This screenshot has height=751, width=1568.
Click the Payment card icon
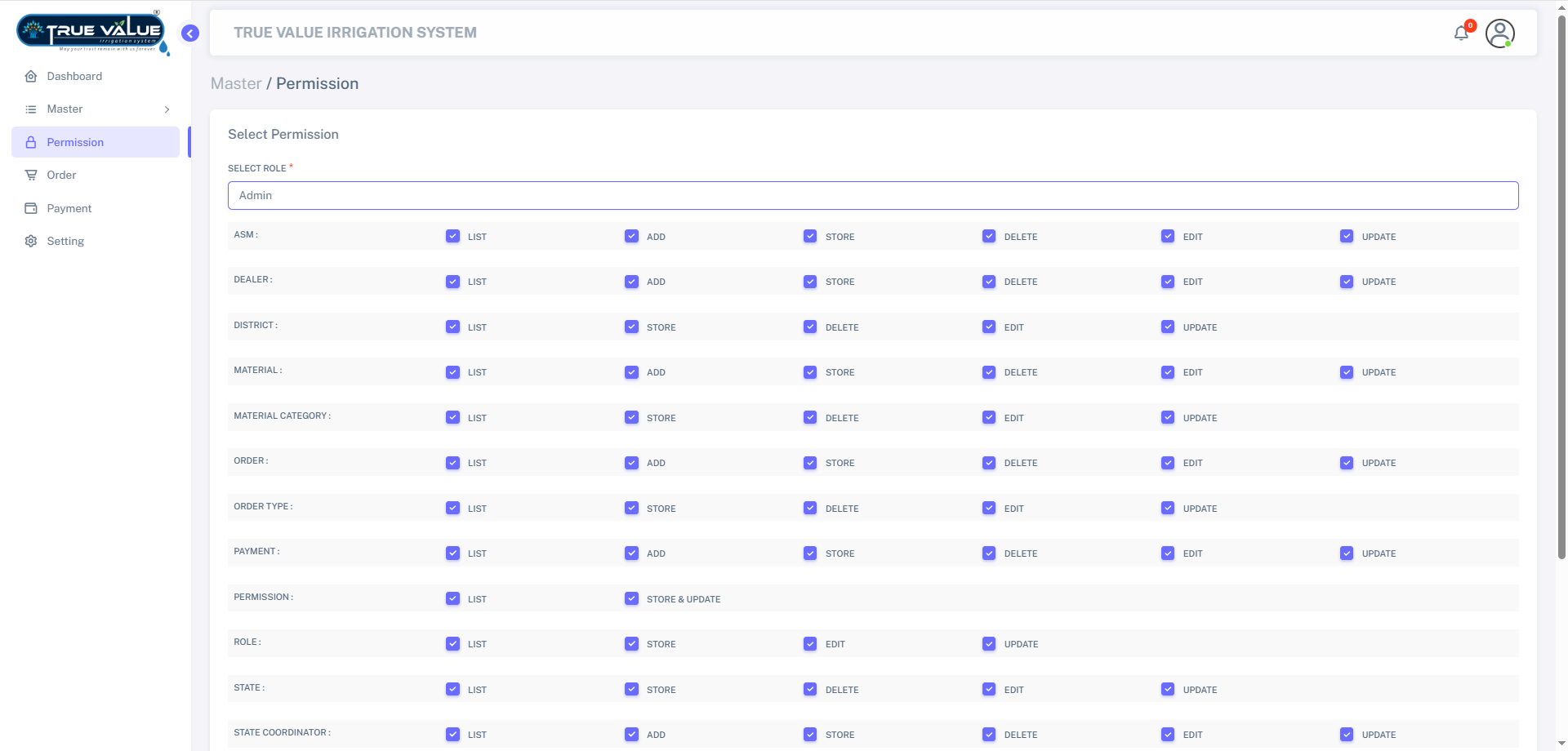[x=31, y=209]
